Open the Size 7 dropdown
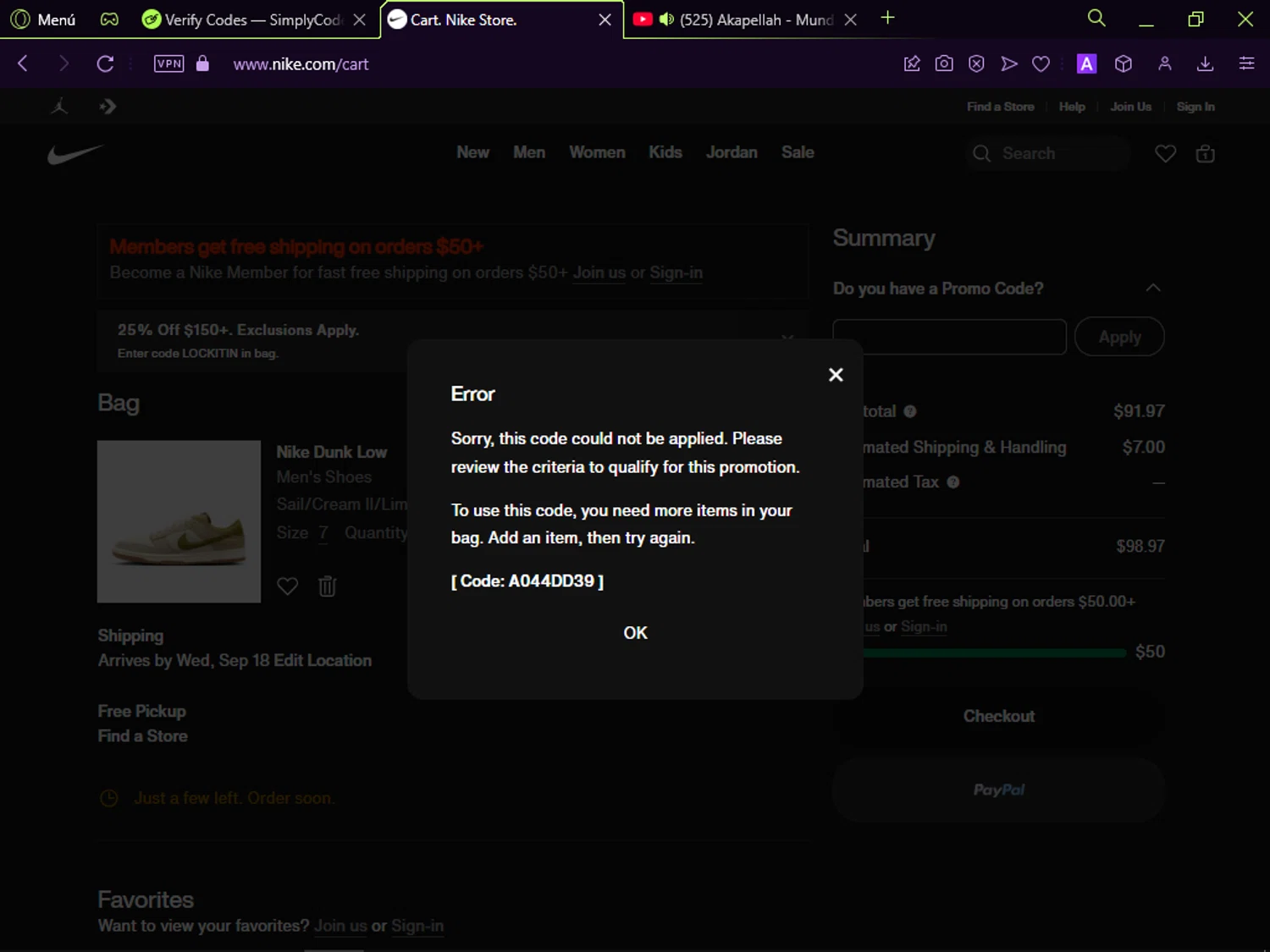The width and height of the screenshot is (1270, 952). [x=323, y=532]
